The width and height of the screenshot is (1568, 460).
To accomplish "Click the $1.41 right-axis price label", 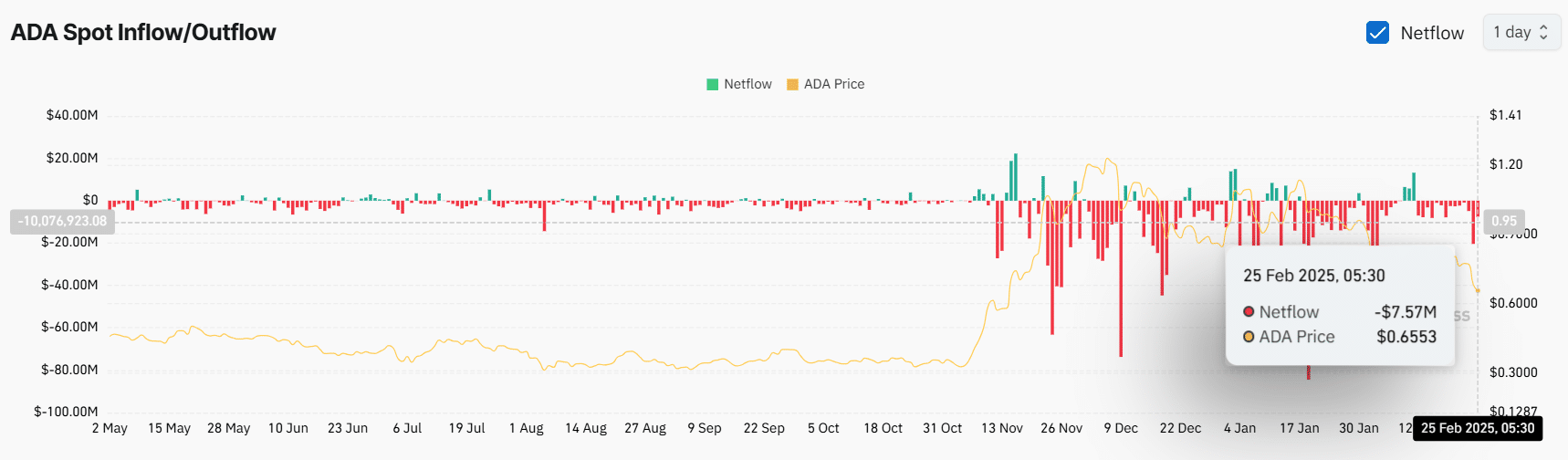I will [x=1505, y=115].
